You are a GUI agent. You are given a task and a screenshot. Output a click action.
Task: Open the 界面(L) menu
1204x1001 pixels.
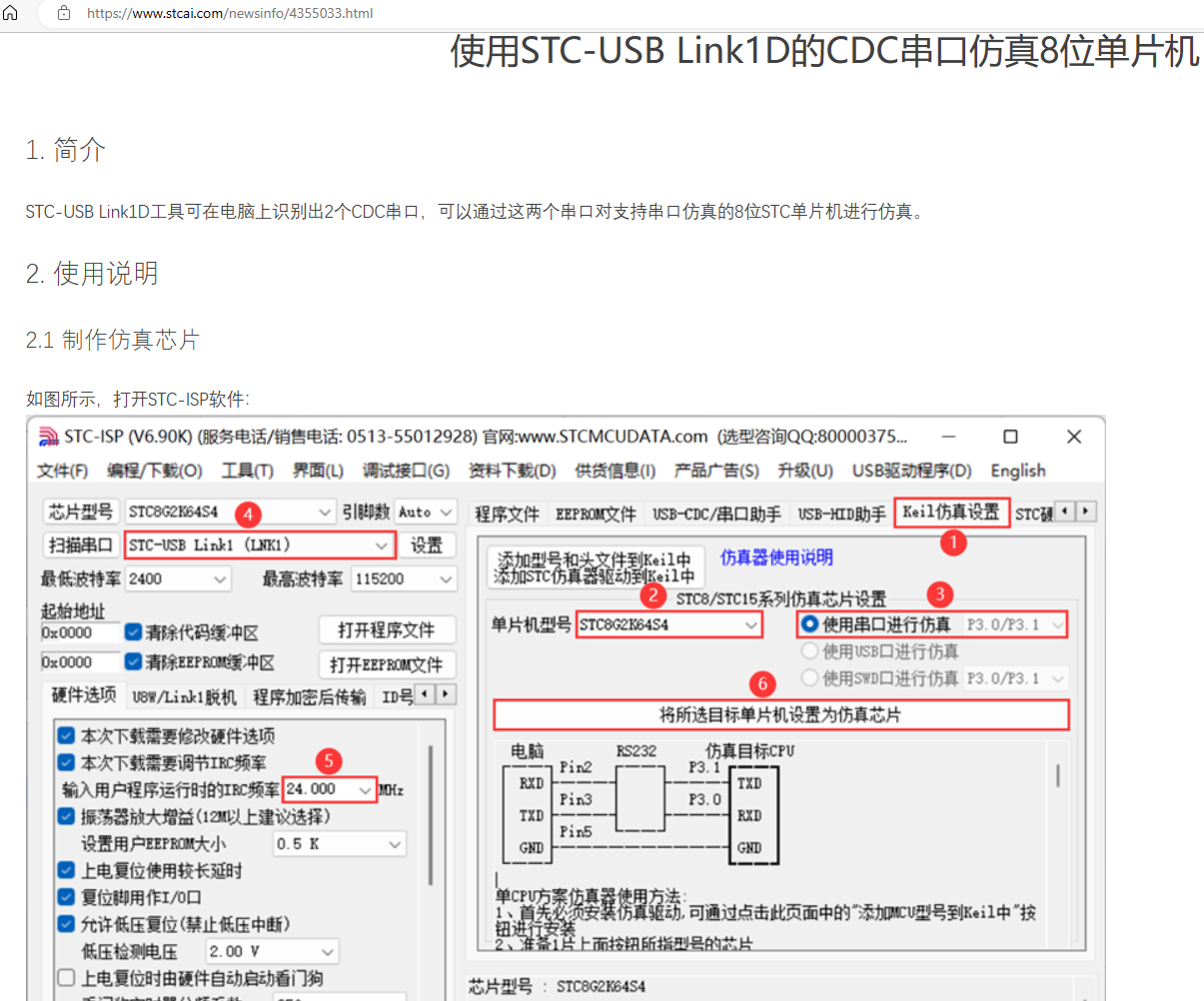pyautogui.click(x=318, y=471)
